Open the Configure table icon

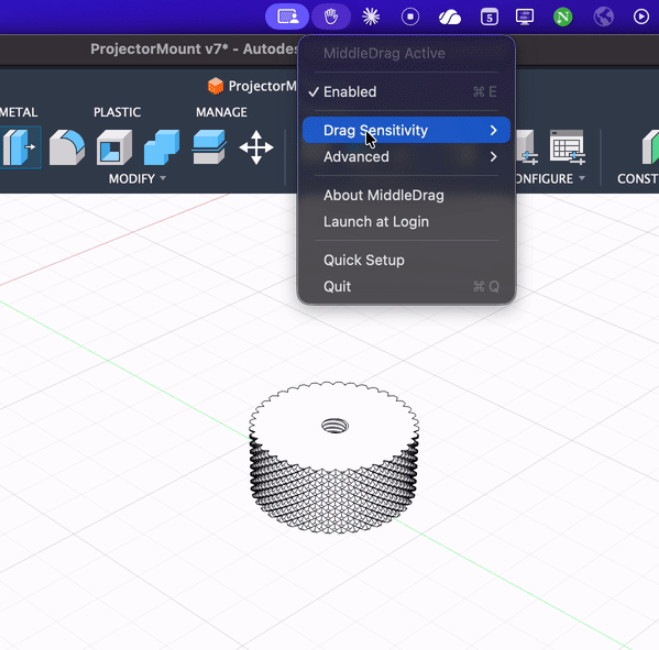pyautogui.click(x=566, y=147)
